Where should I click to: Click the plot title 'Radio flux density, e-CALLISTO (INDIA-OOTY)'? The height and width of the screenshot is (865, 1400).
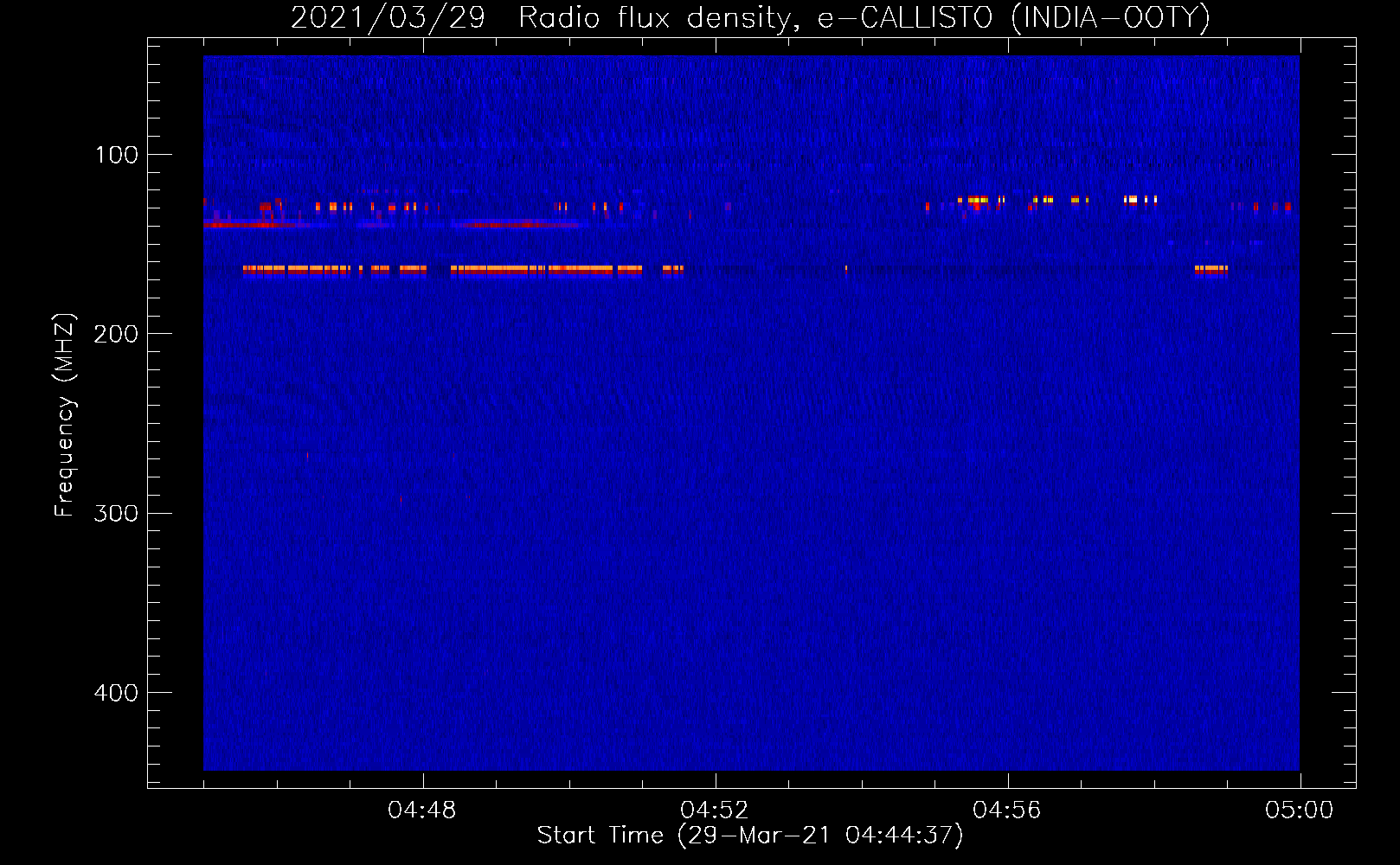[864, 17]
